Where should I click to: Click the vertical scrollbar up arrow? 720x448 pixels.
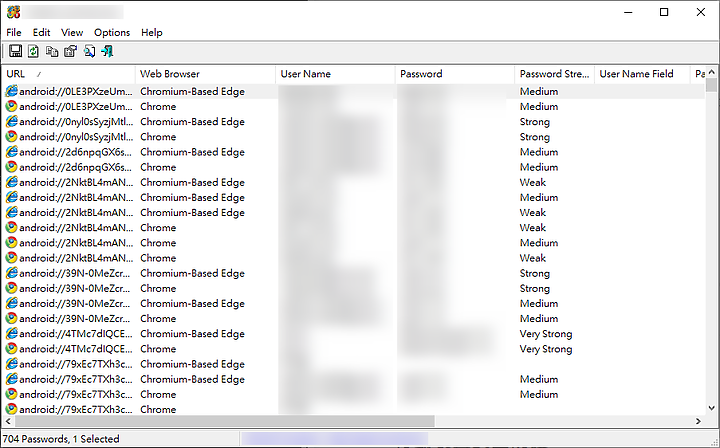point(711,72)
